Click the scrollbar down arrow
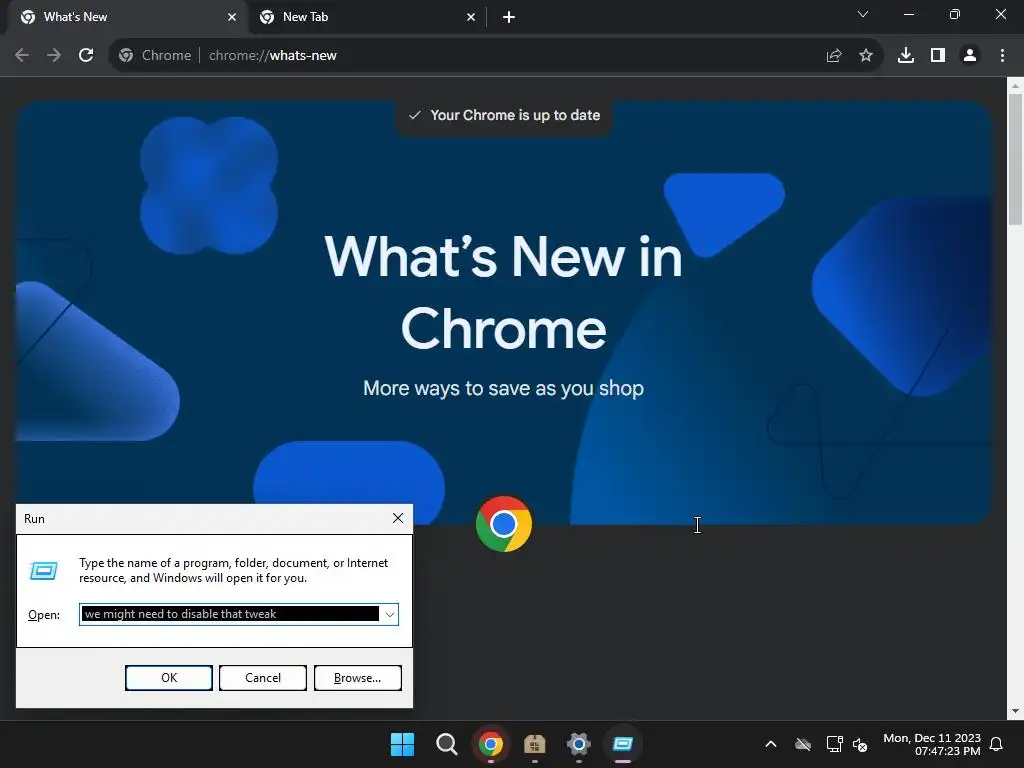Image resolution: width=1024 pixels, height=768 pixels. 1016,711
